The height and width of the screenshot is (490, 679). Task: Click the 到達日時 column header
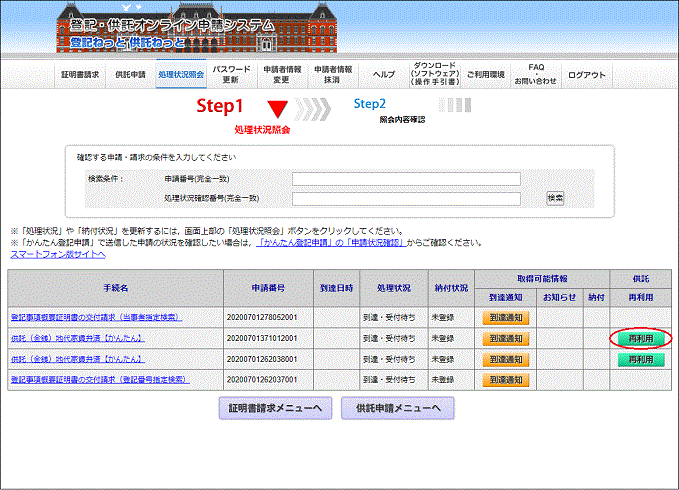pos(336,288)
